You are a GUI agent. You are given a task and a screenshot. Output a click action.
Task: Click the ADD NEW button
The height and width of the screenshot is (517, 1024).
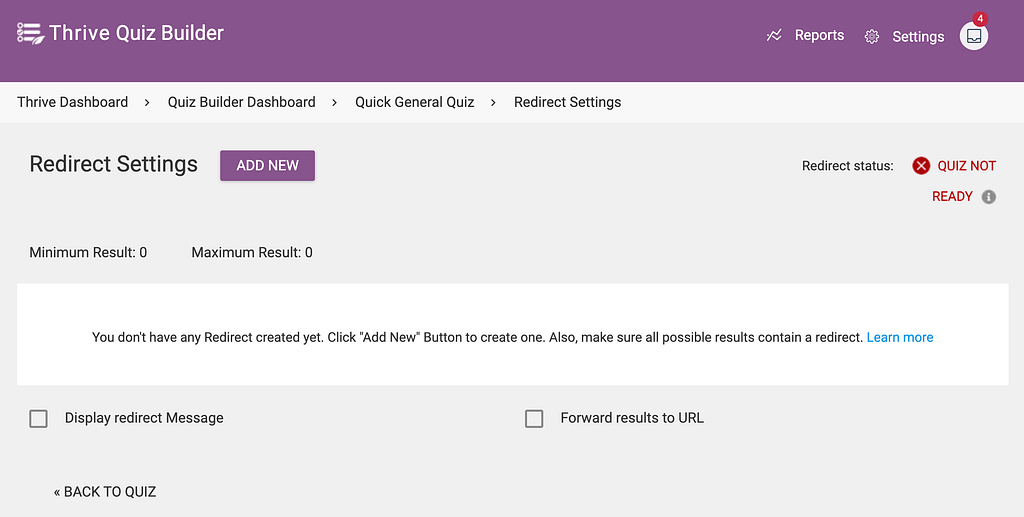pos(267,166)
